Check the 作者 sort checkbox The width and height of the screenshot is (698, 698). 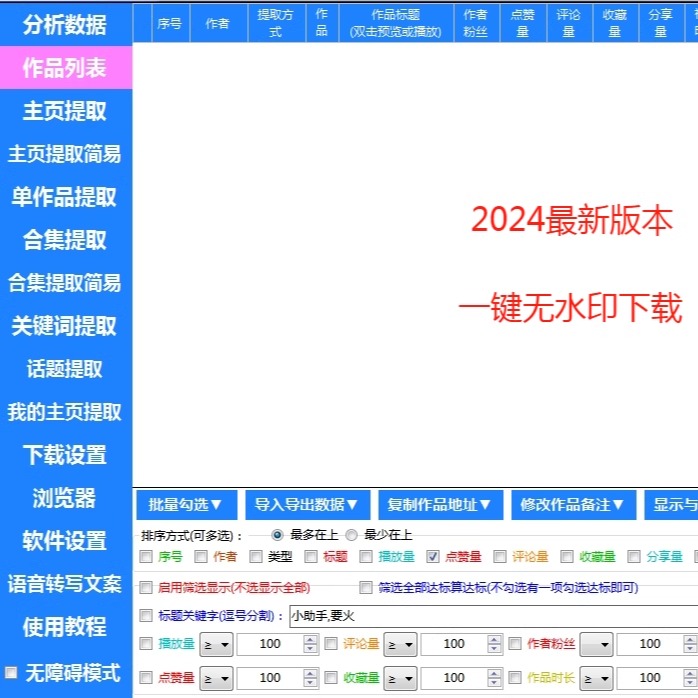tap(201, 556)
